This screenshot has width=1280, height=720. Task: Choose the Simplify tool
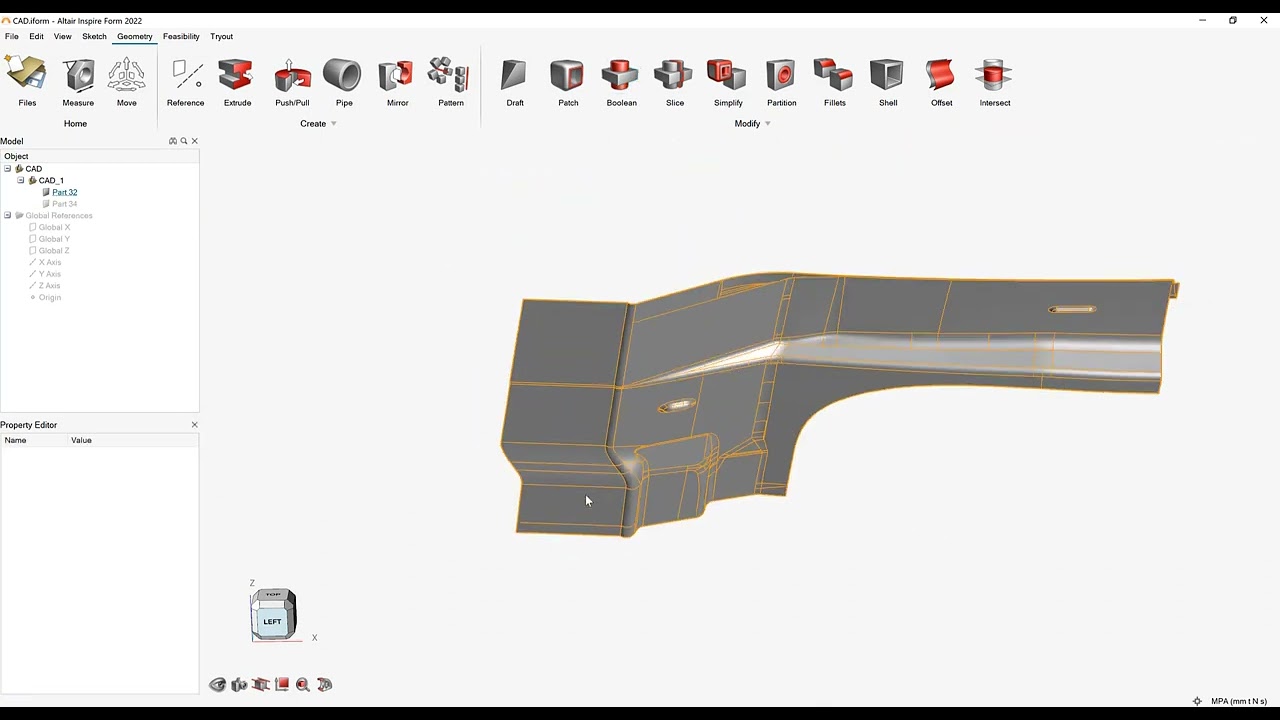(728, 82)
